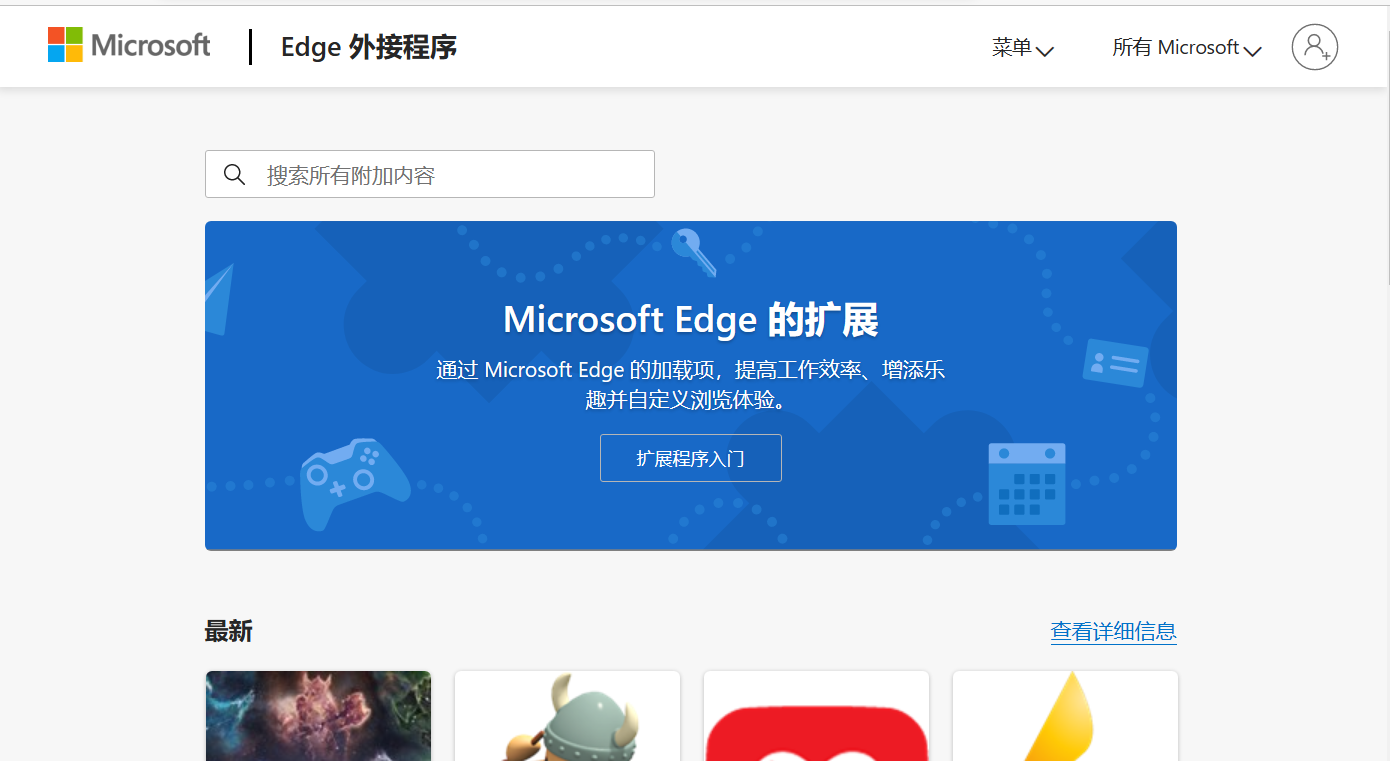1390x761 pixels.
Task: Click the calendar icon on the banner
Action: (1026, 484)
